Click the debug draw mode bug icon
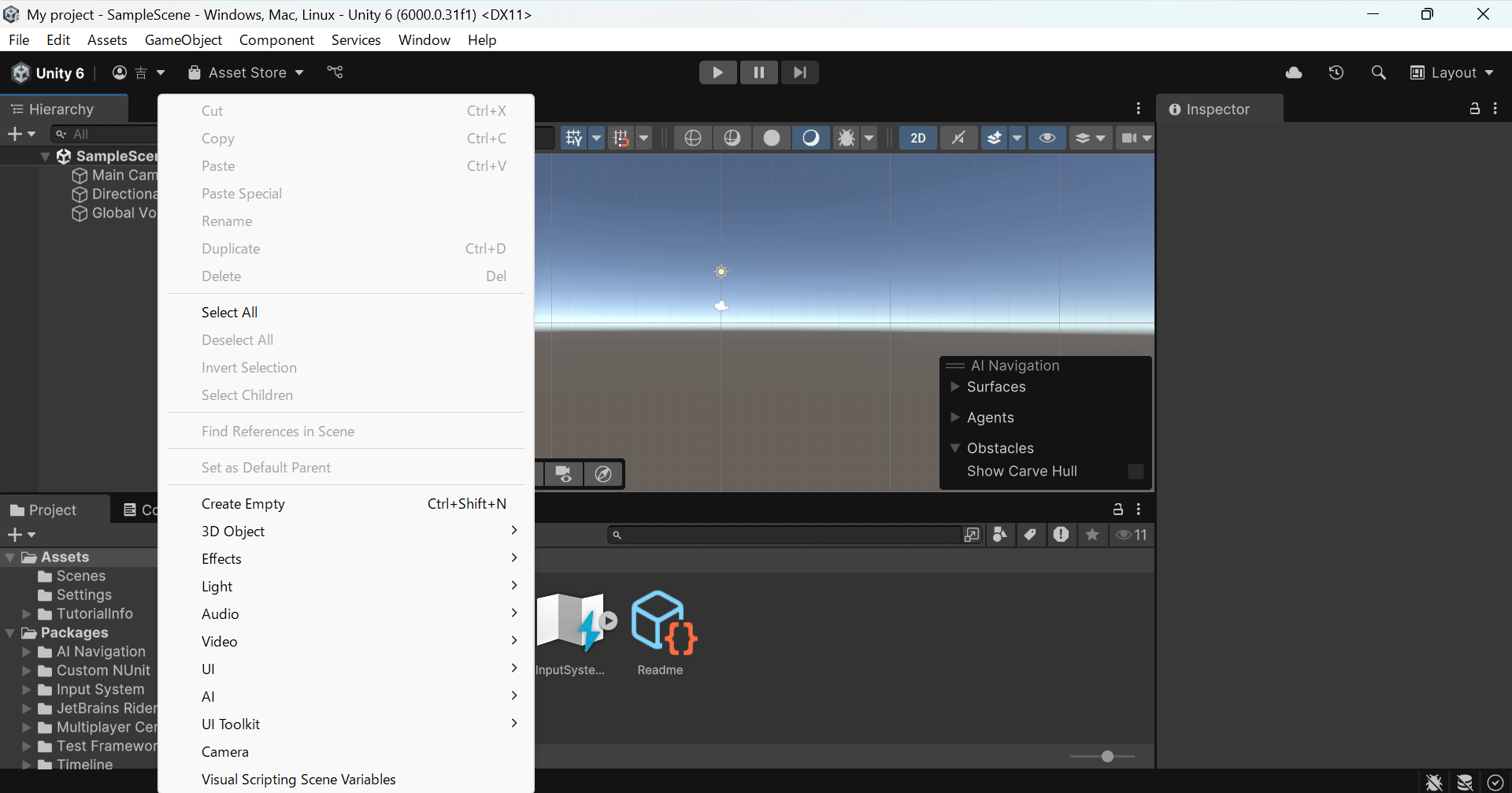Screen dimensions: 1512x793 pyautogui.click(x=847, y=138)
